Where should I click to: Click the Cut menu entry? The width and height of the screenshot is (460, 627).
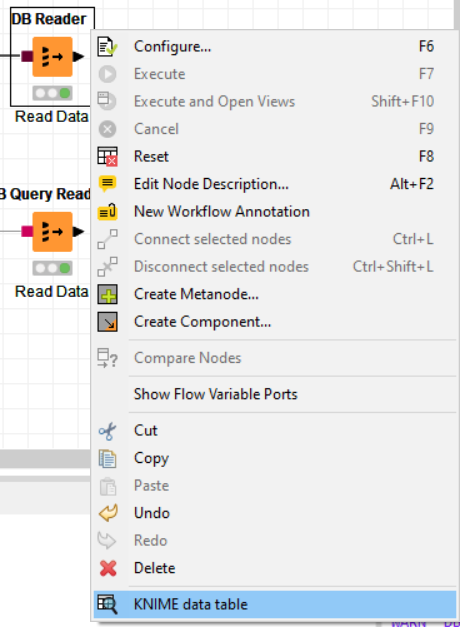click(274, 431)
